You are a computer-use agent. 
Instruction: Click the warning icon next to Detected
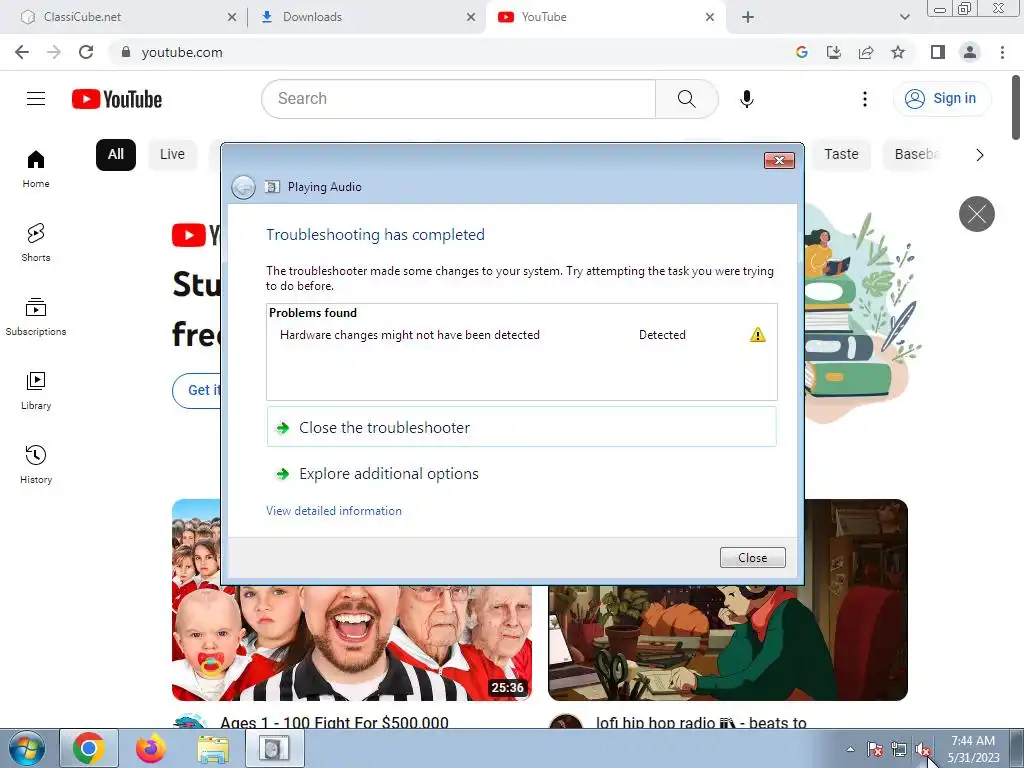[x=758, y=335]
